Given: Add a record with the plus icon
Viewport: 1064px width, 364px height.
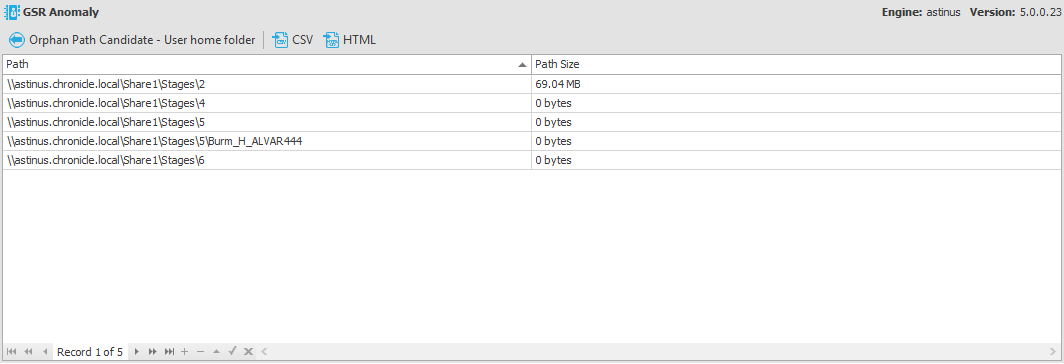Looking at the screenshot, I should pyautogui.click(x=185, y=352).
